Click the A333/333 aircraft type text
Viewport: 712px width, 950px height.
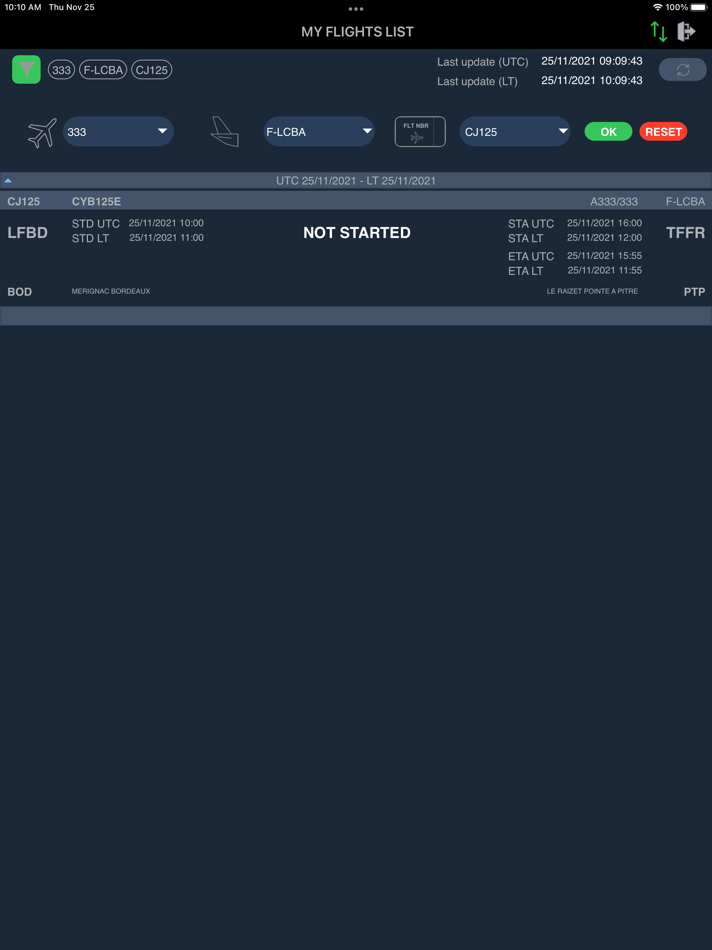[x=614, y=202]
